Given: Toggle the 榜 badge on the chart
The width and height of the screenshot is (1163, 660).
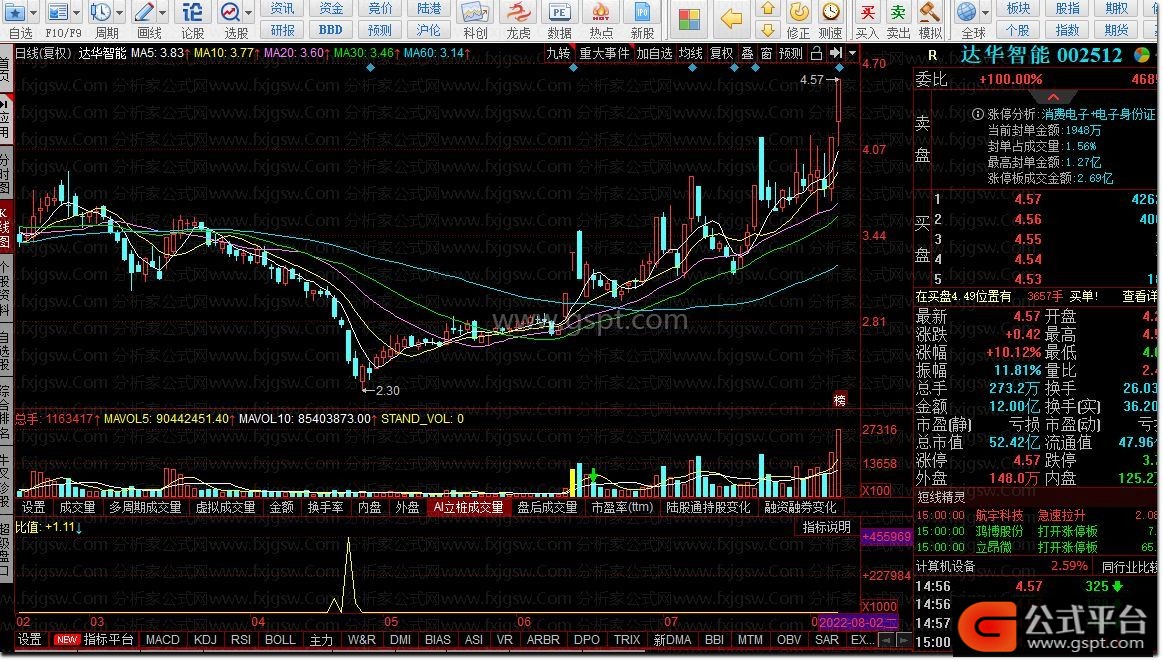Looking at the screenshot, I should click(x=840, y=400).
